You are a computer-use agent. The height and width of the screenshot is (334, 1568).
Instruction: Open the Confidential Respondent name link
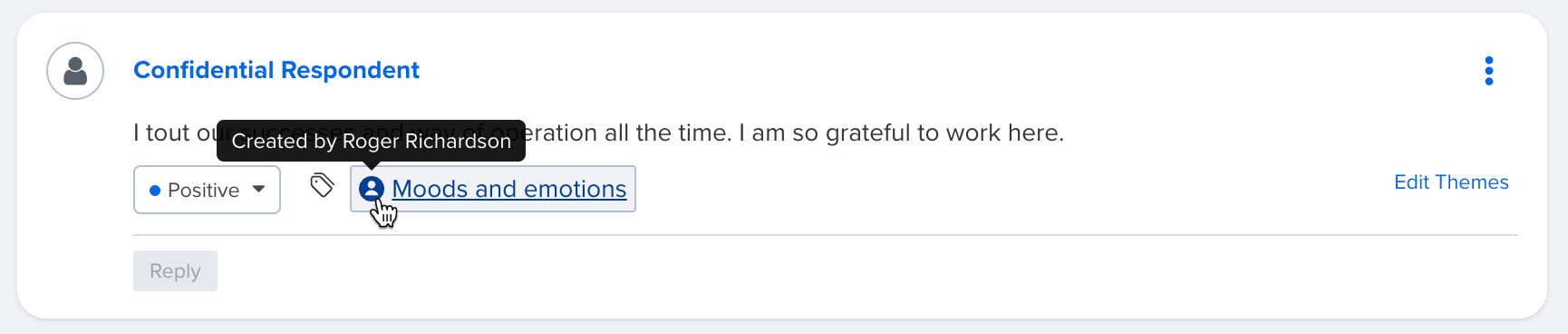276,70
